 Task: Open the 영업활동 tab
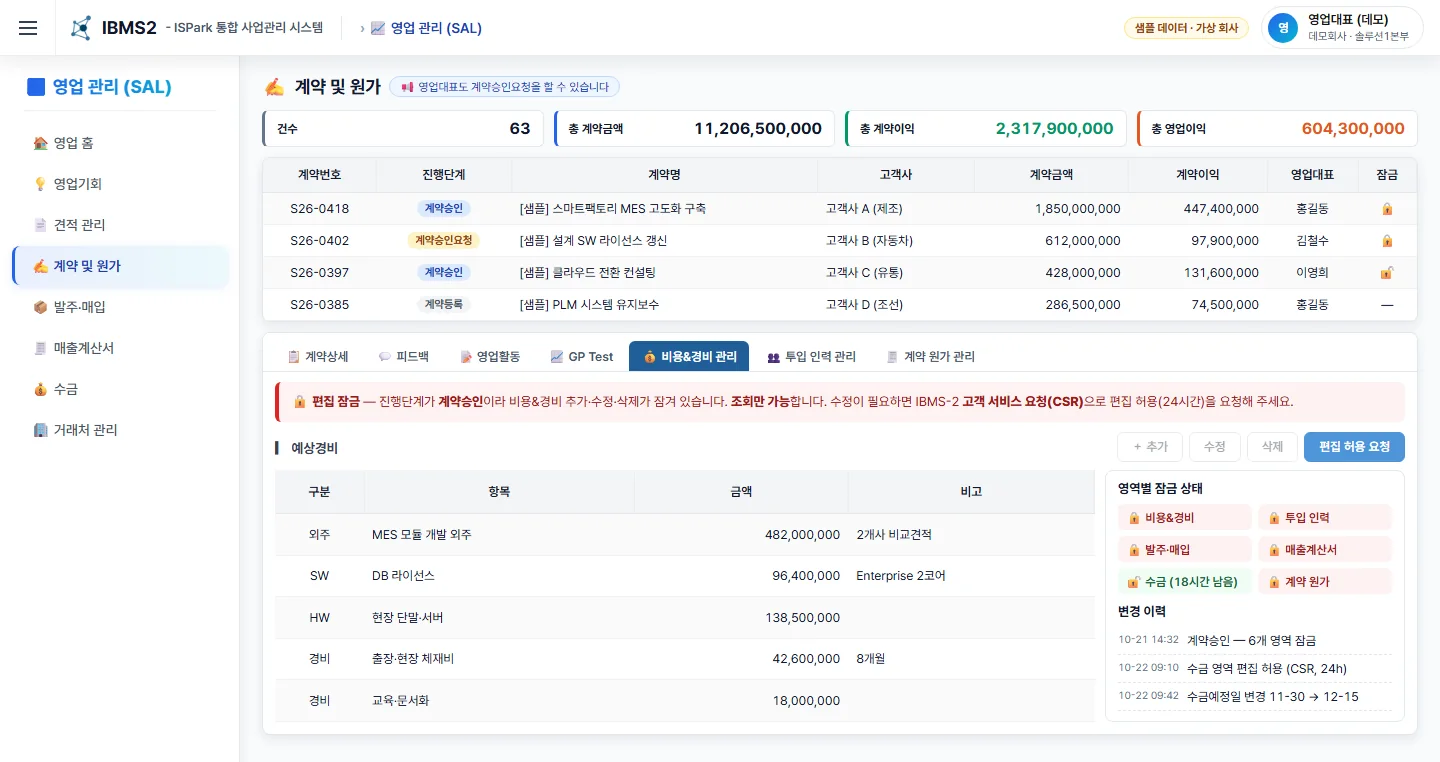490,356
